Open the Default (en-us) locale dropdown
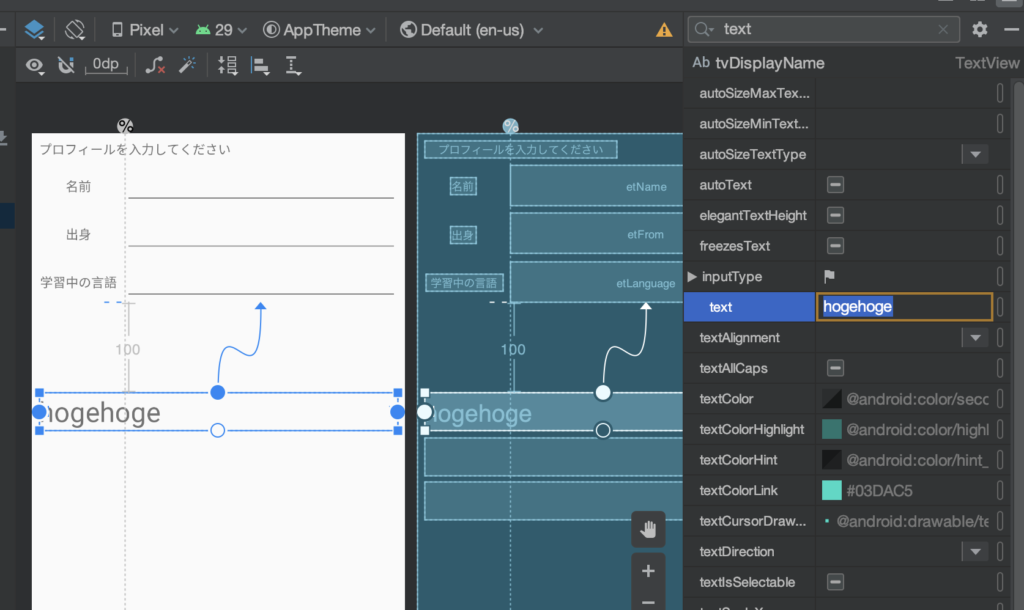This screenshot has width=1024, height=610. tap(471, 30)
